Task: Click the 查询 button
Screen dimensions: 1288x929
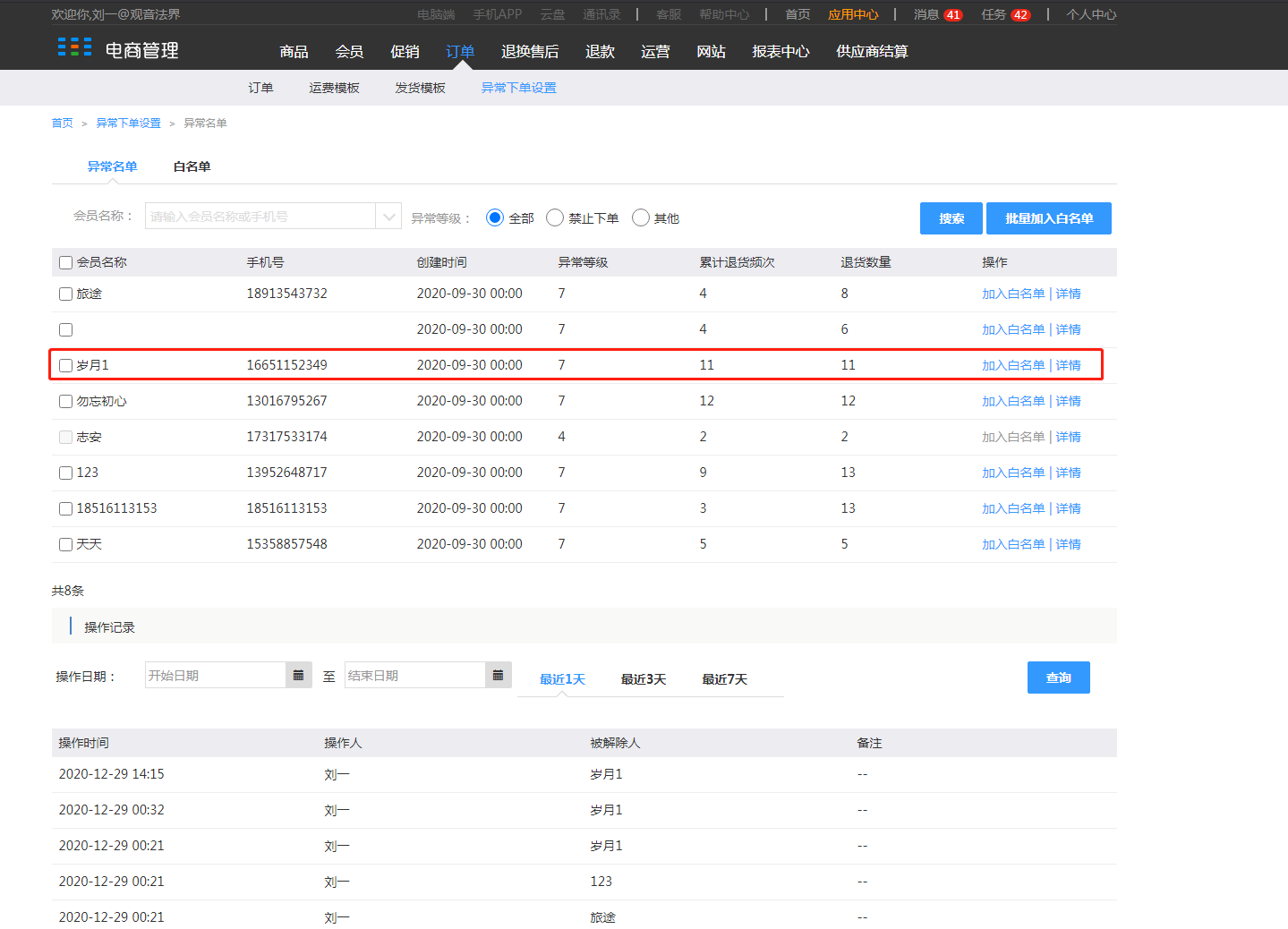Action: pyautogui.click(x=1059, y=678)
